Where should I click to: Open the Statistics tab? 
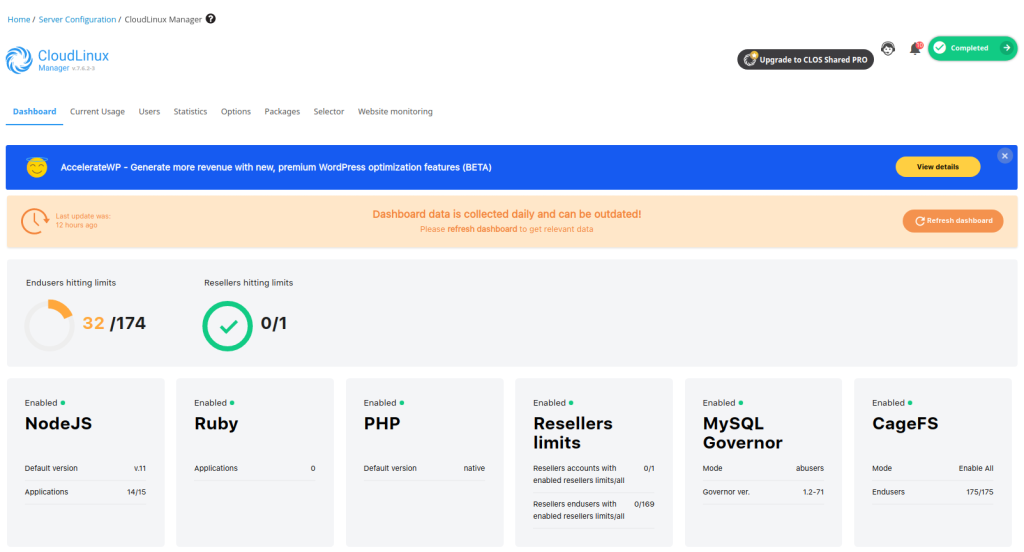click(190, 112)
